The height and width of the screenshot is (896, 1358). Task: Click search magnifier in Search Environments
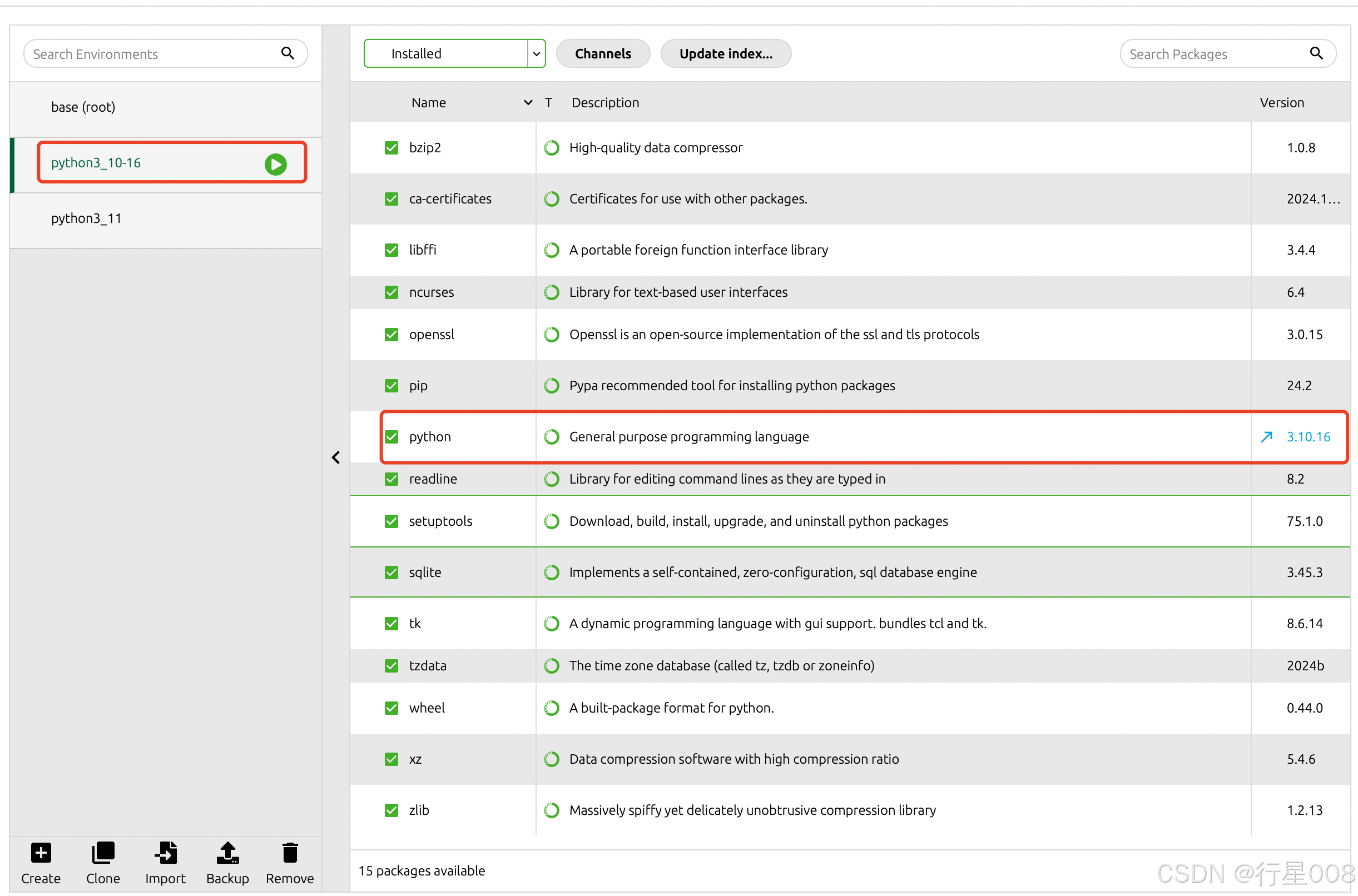[288, 54]
